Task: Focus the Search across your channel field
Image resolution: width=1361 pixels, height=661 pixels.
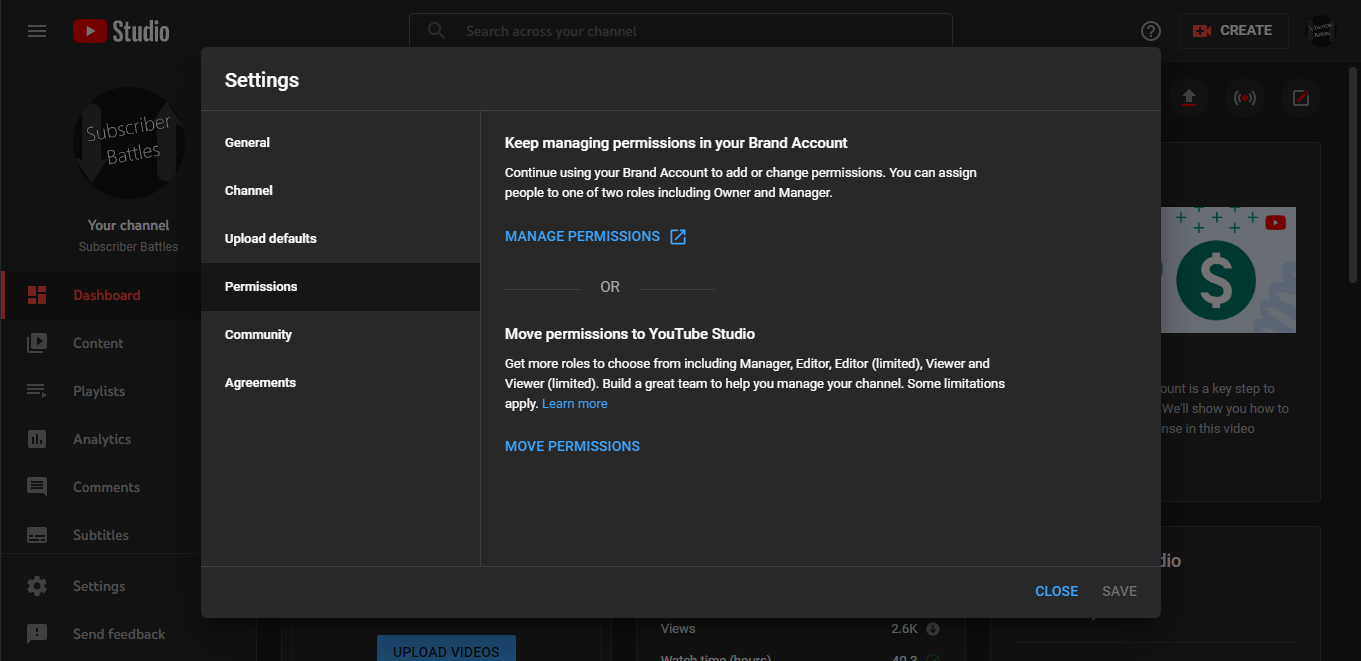Action: click(x=680, y=31)
